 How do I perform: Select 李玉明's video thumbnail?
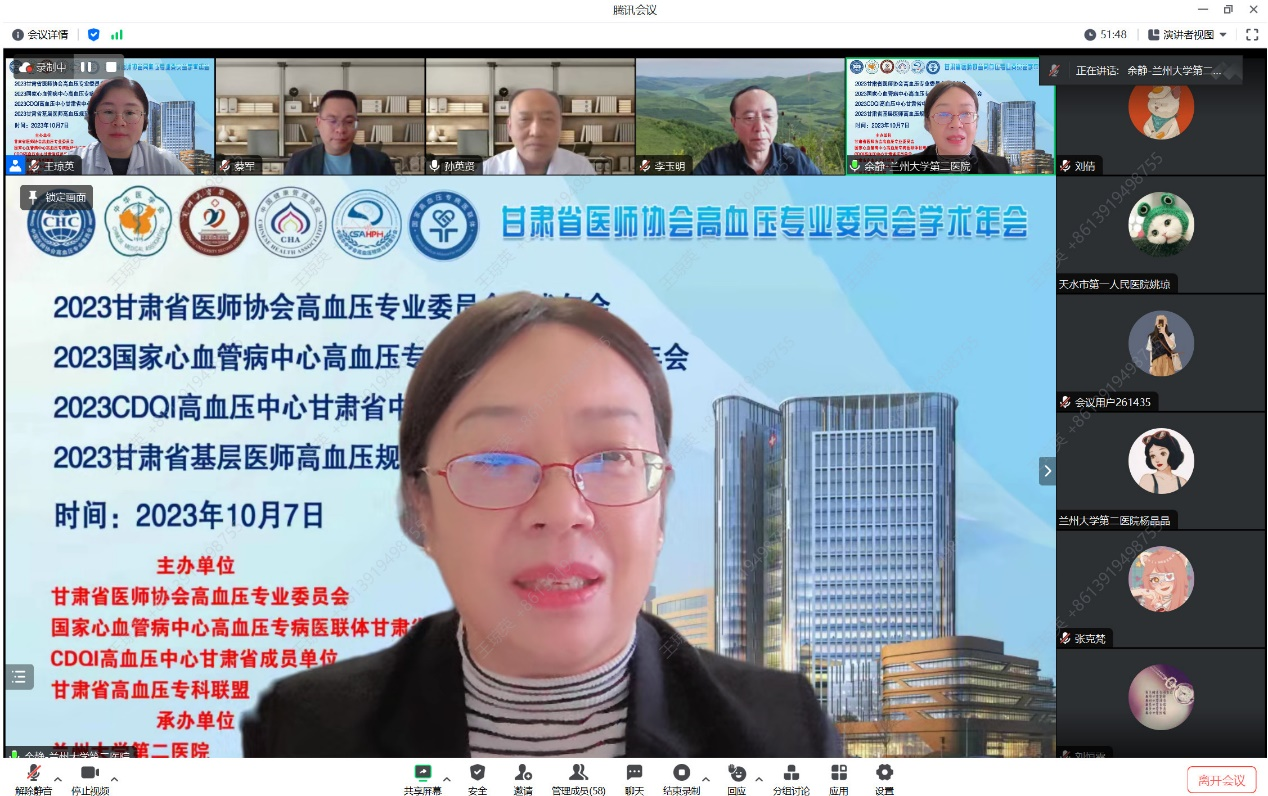[740, 115]
